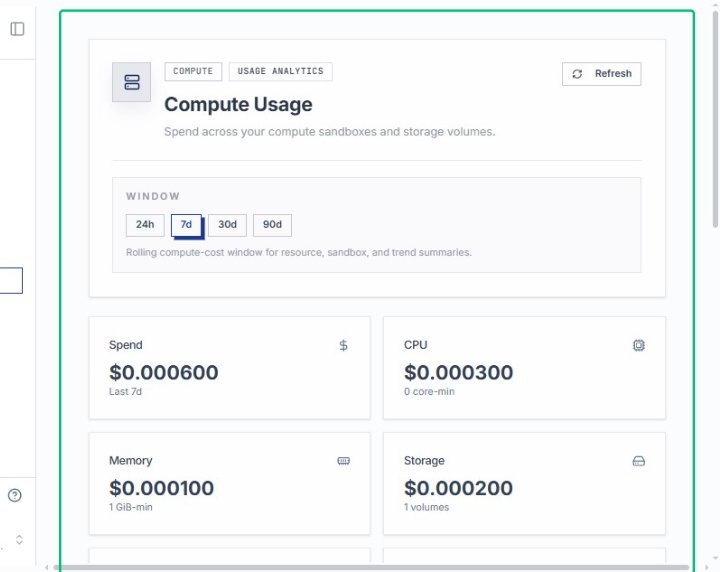720x572 pixels.
Task: Expand the up-down chevron switcher
Action: pyautogui.click(x=19, y=539)
